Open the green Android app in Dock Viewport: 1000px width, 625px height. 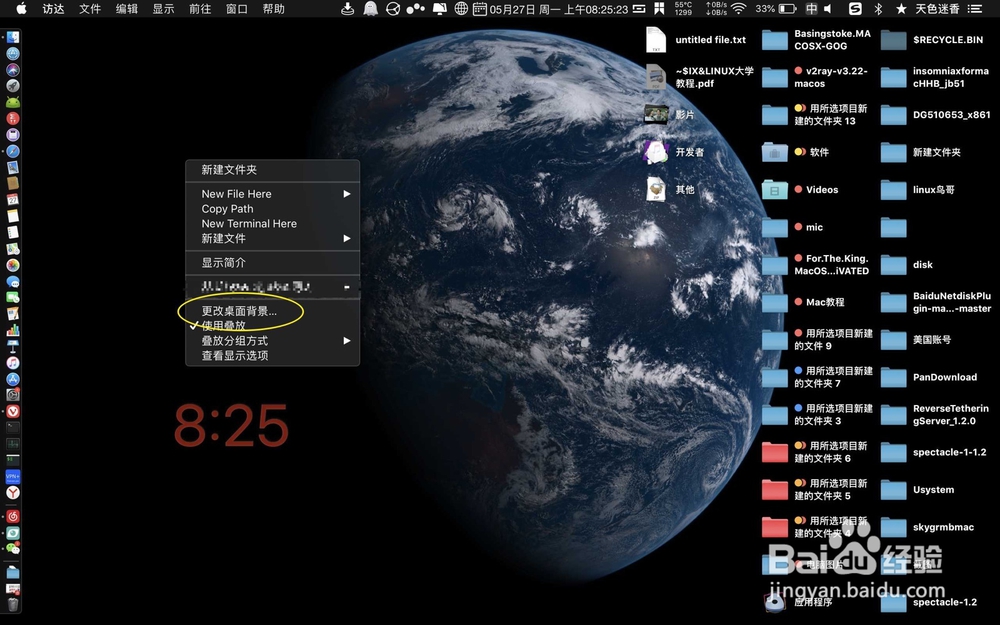click(x=13, y=103)
